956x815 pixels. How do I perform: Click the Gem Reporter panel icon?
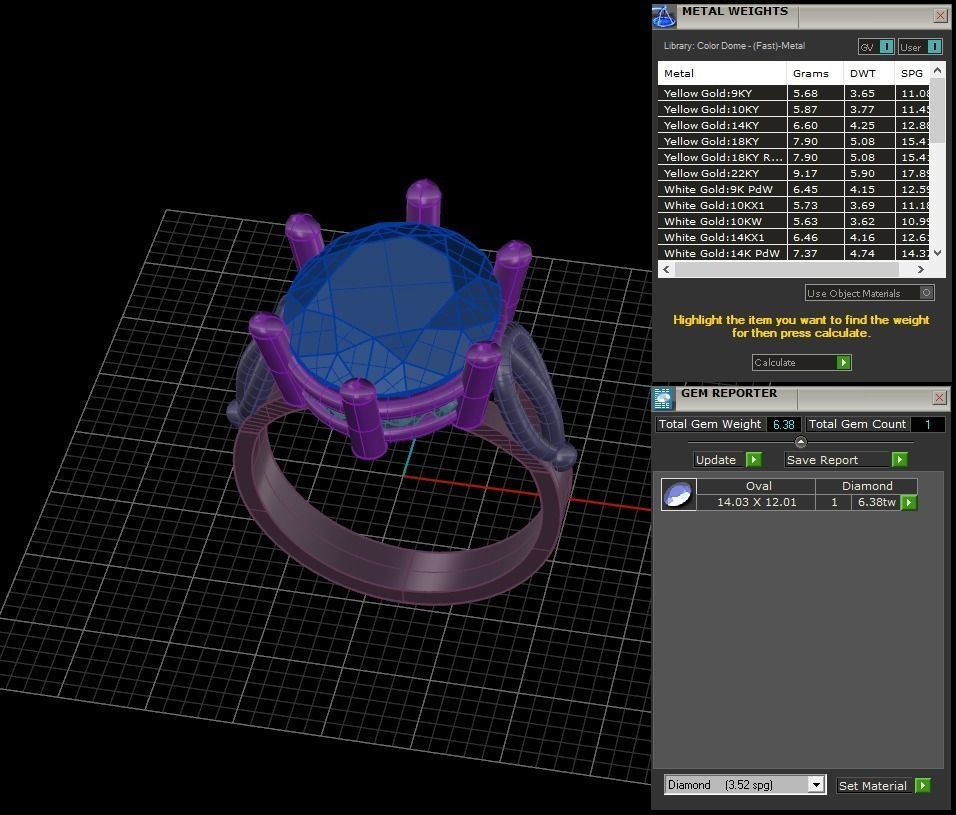663,398
